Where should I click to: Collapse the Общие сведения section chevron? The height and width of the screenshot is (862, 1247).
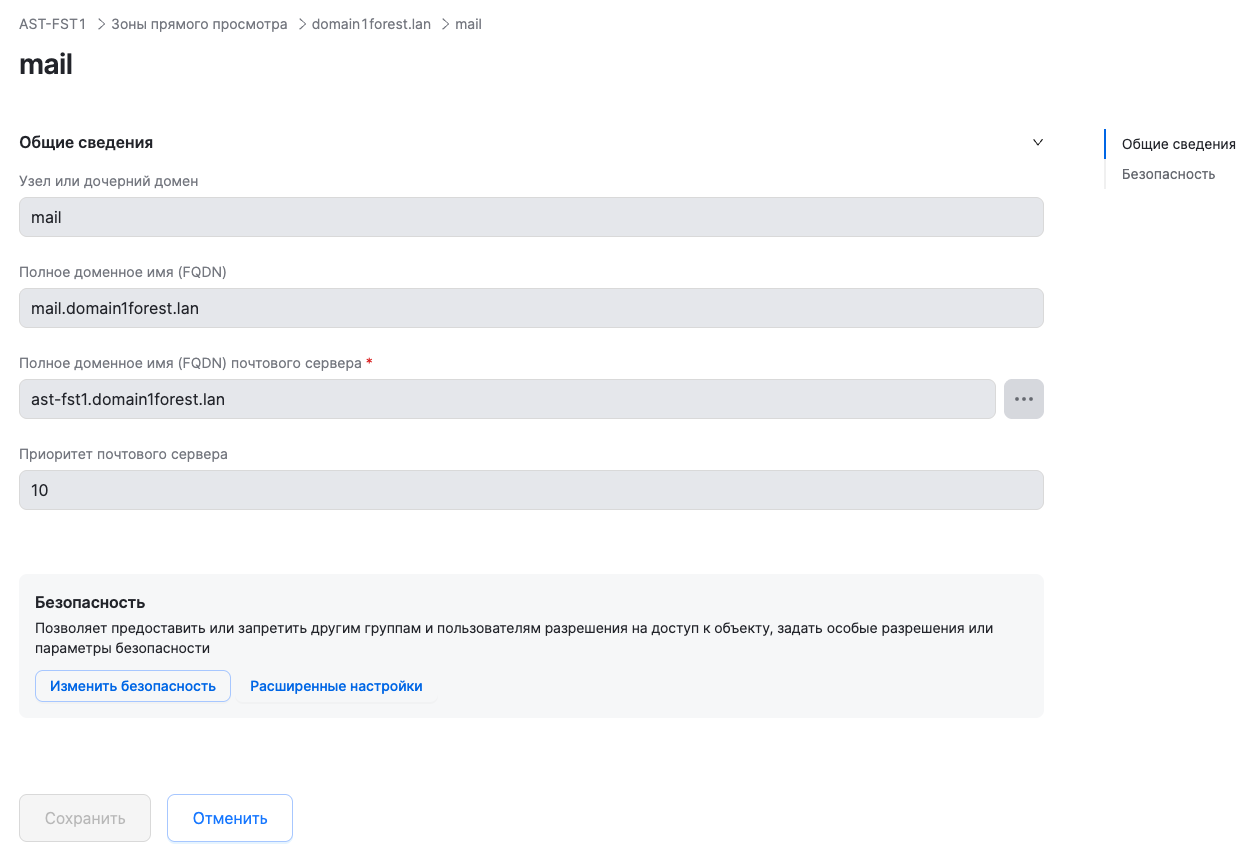point(1038,142)
